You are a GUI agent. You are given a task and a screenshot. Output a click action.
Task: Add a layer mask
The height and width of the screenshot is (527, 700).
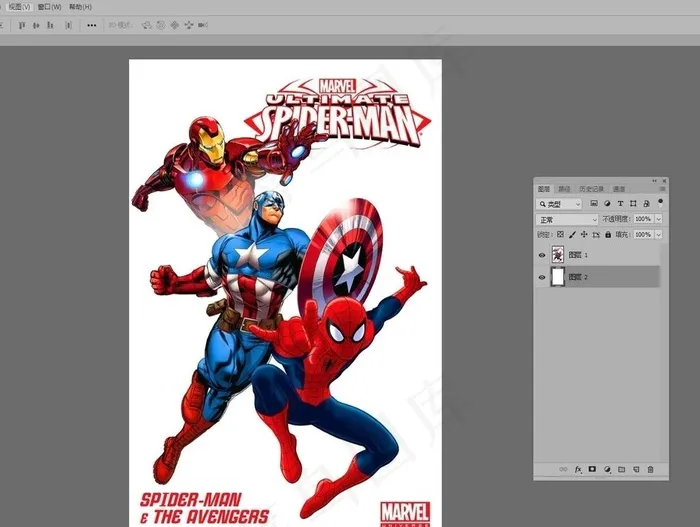(x=592, y=469)
